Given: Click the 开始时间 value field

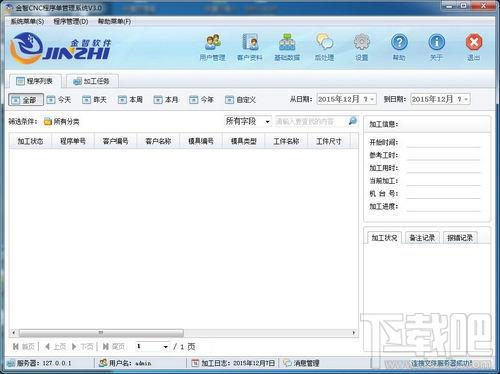Looking at the screenshot, I should pos(443,142).
